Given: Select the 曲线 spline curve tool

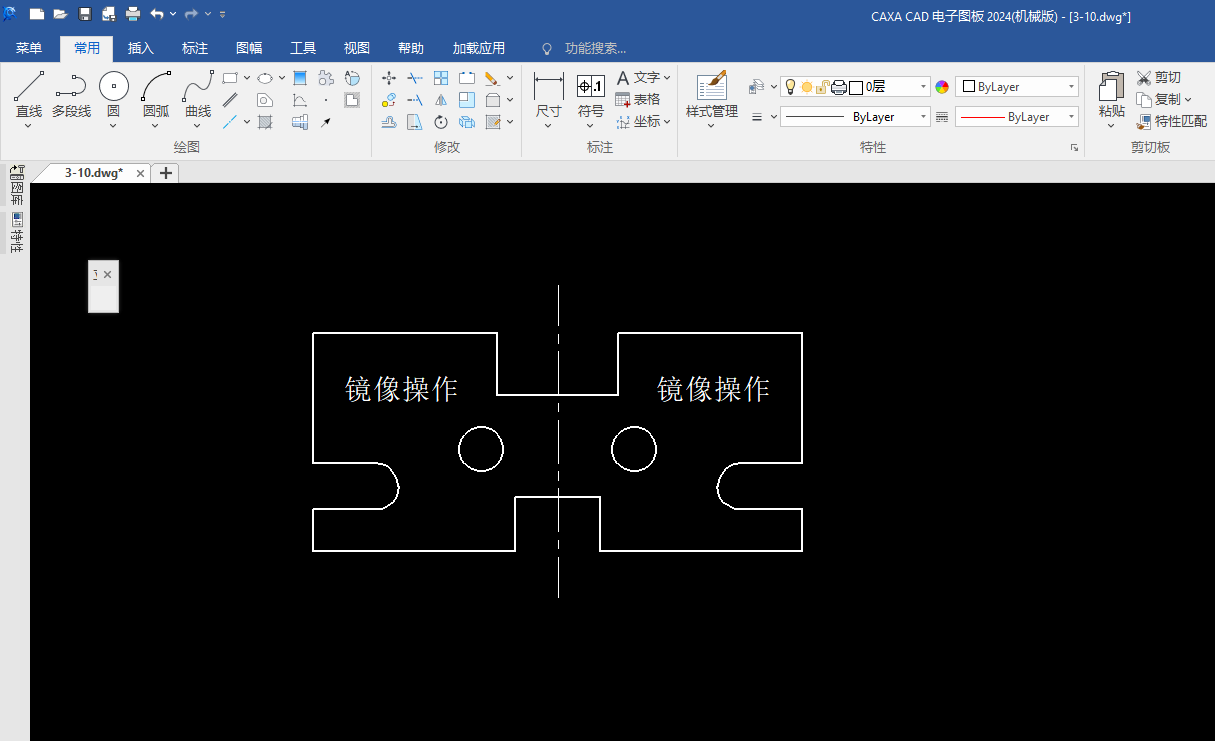Looking at the screenshot, I should point(198,94).
